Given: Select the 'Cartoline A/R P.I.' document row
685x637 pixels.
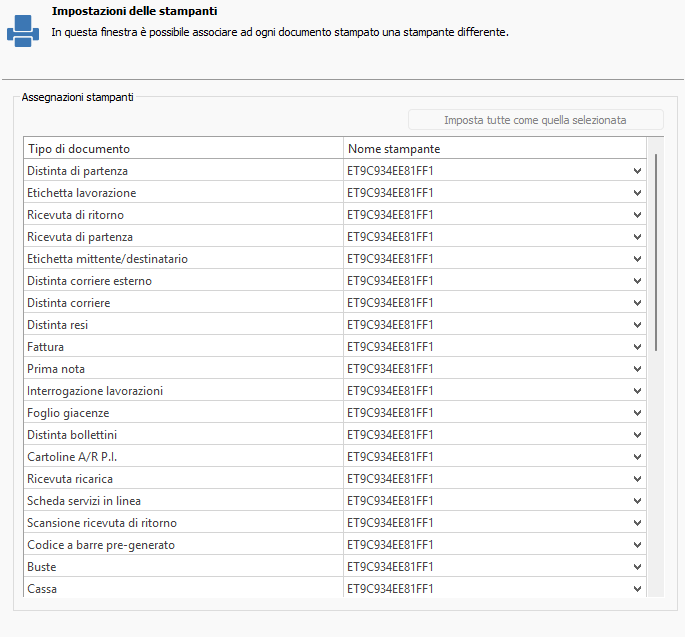Looking at the screenshot, I should point(183,457).
